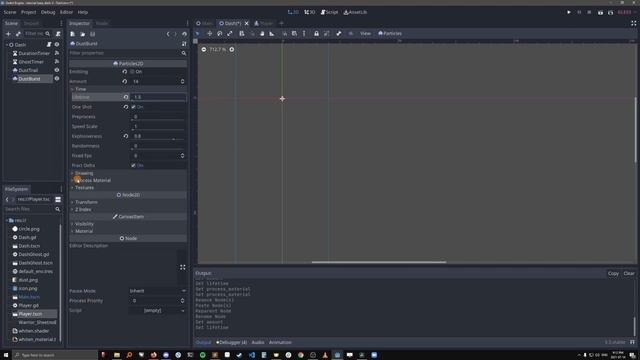Go to previous object in Inspector history
This screenshot has height=360, width=640.
[x=168, y=34]
